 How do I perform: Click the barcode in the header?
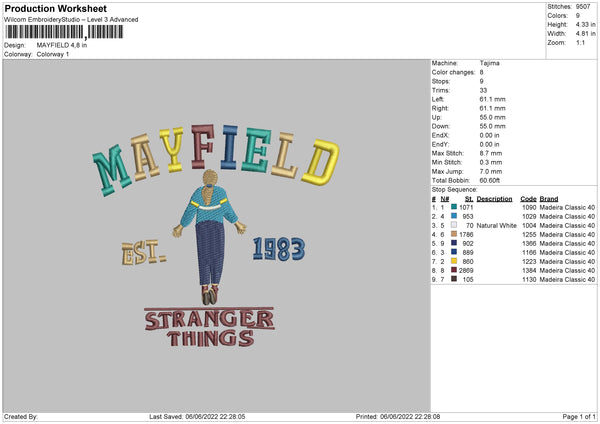(64, 32)
